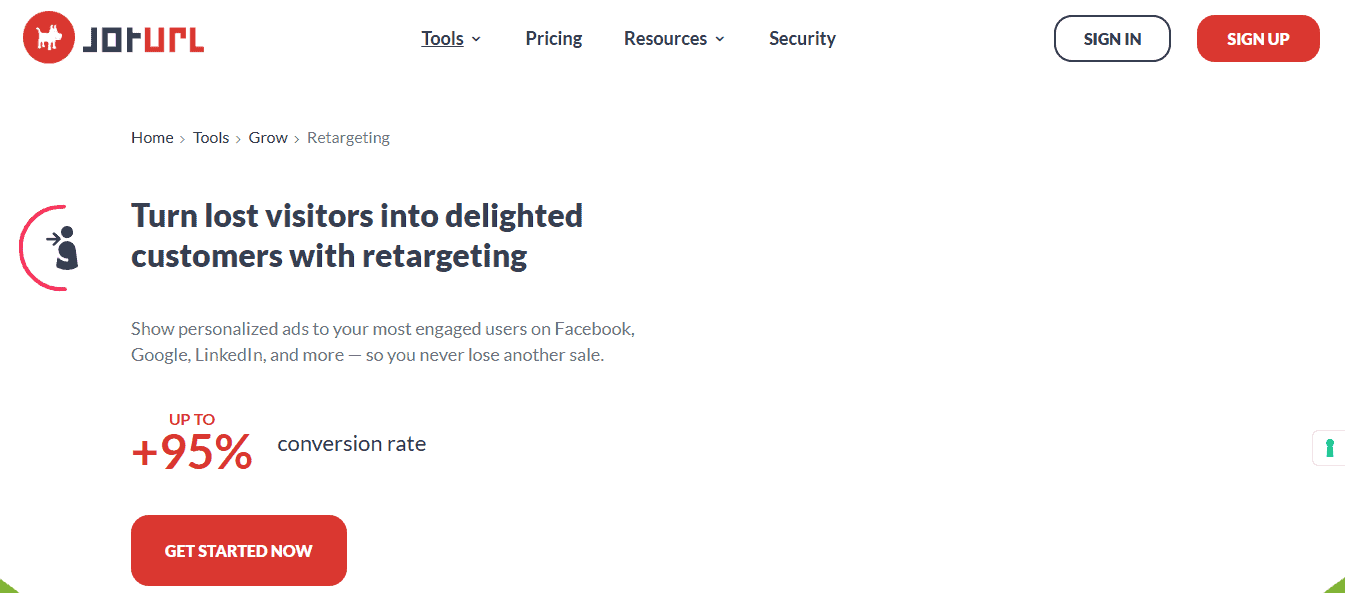Click the red SIGN UP button
This screenshot has height=593, width=1345.
click(x=1258, y=39)
